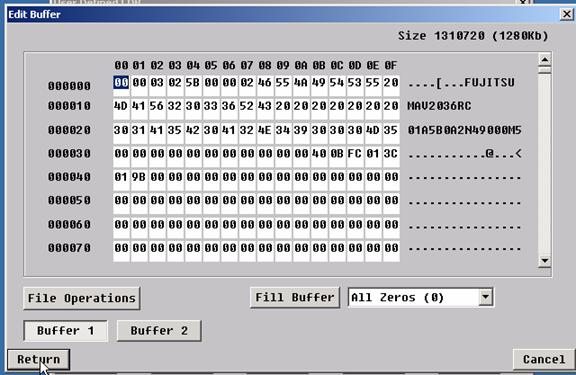Select highlighted byte 00 at offset 000000
This screenshot has height=375, width=576.
(121, 83)
